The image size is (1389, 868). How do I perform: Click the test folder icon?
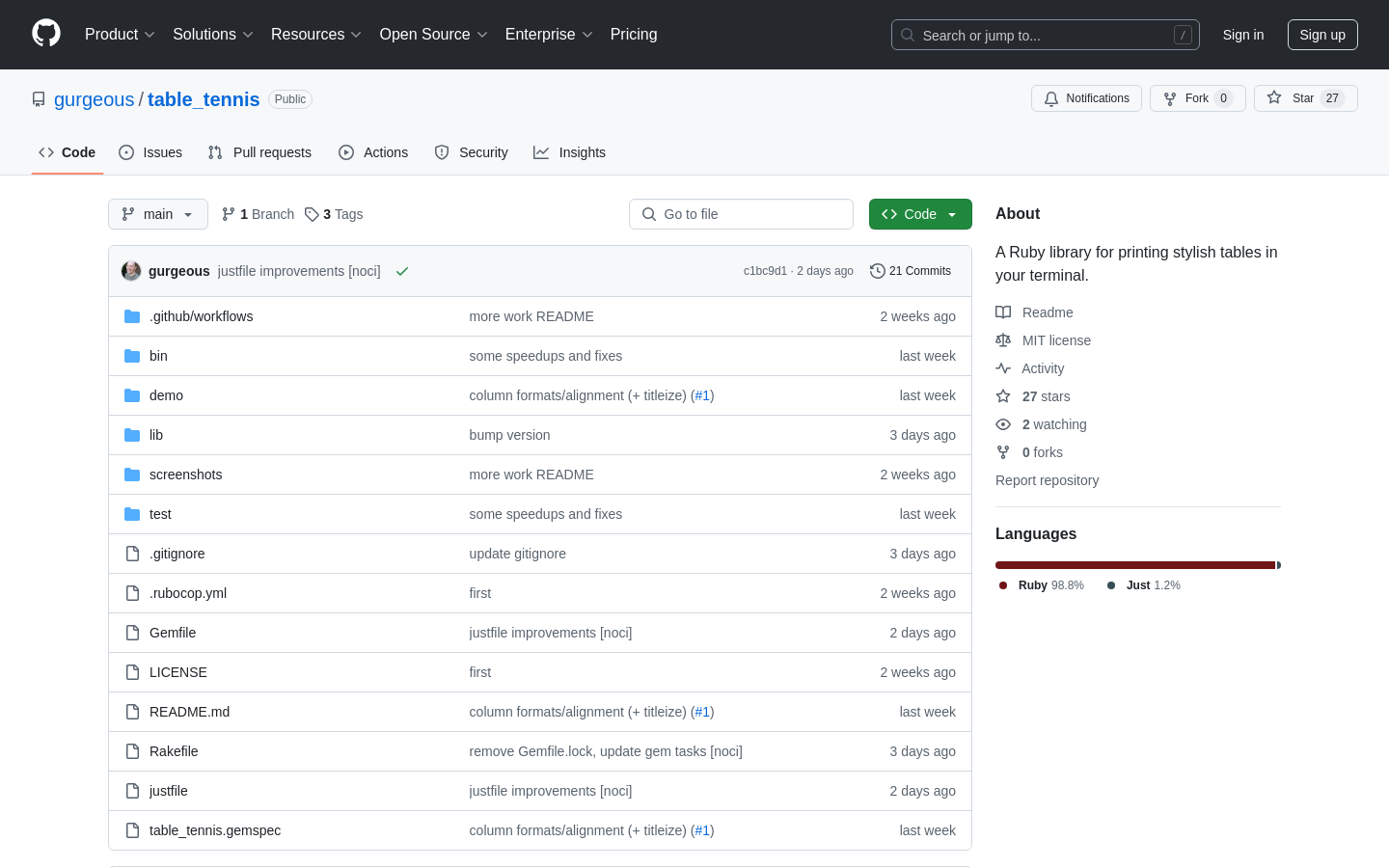tap(132, 514)
